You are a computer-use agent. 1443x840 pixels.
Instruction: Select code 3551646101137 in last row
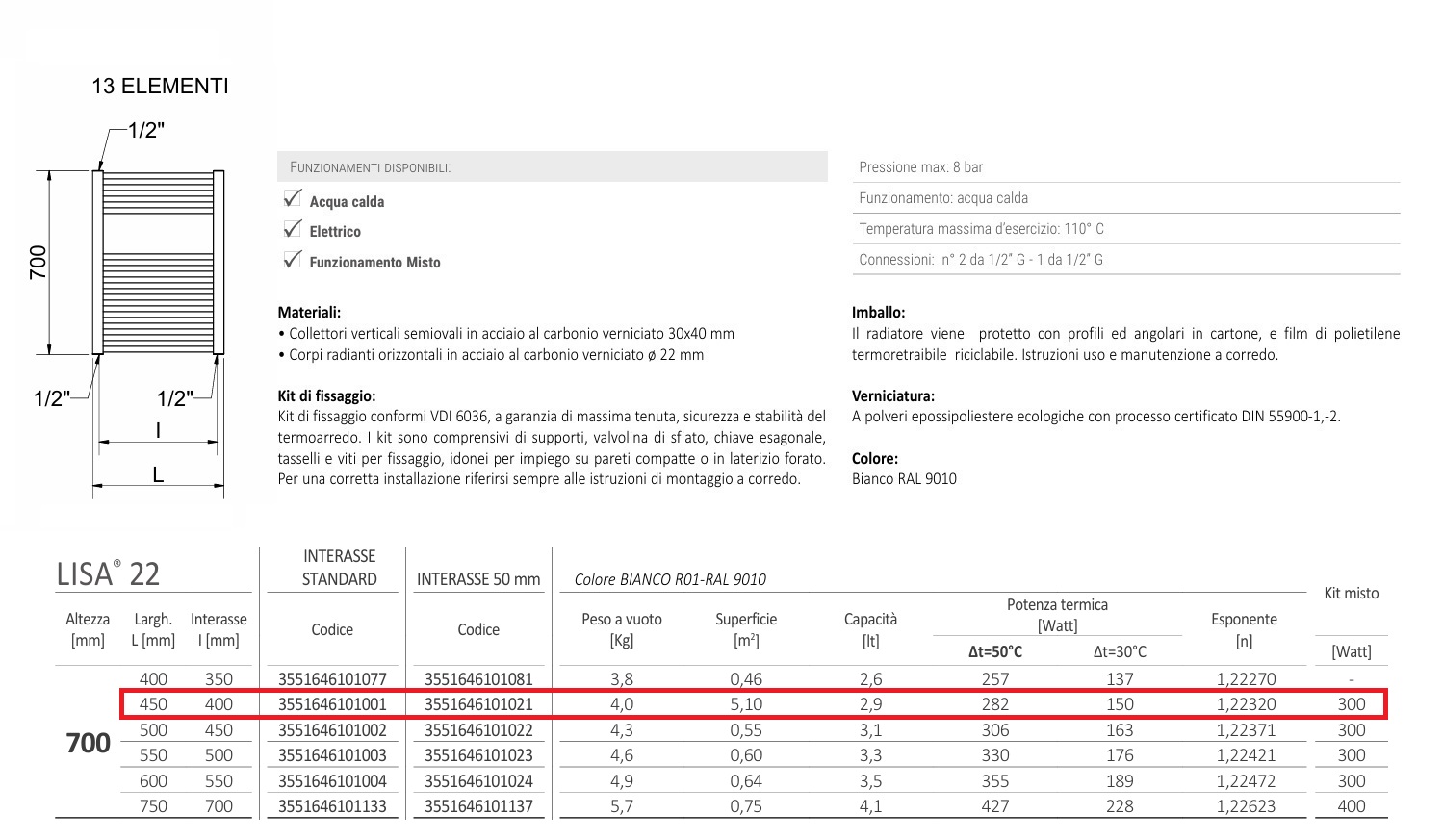click(x=478, y=806)
